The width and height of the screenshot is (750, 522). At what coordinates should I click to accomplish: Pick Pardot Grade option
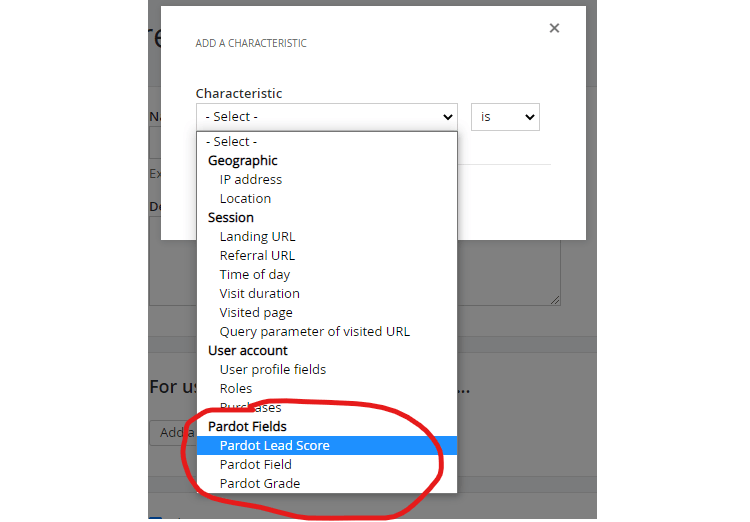point(259,484)
